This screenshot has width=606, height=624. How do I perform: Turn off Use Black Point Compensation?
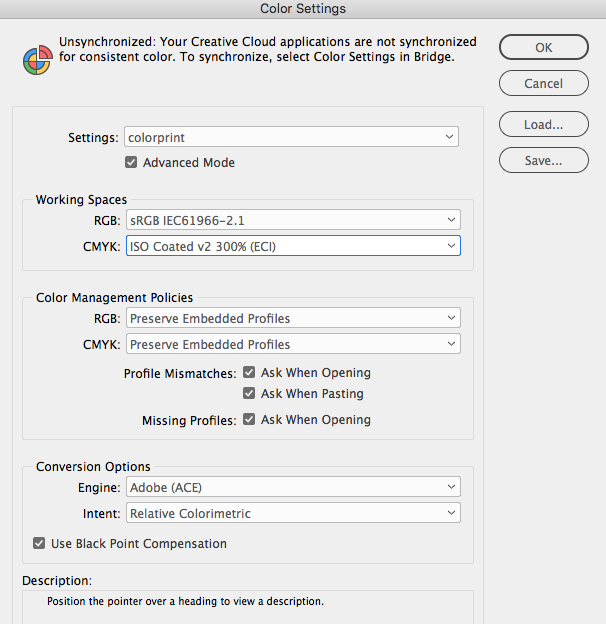tap(39, 544)
